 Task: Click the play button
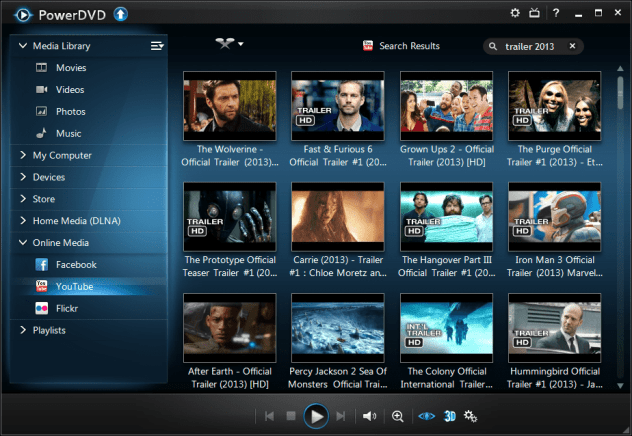pos(316,416)
